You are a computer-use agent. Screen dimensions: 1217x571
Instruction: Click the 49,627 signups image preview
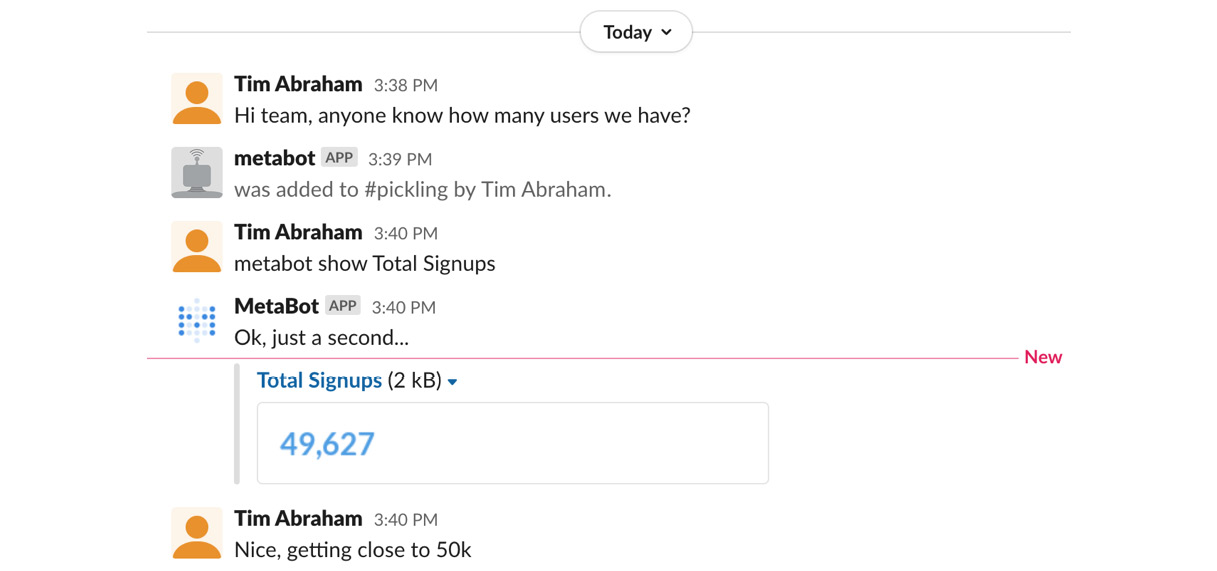[x=512, y=443]
